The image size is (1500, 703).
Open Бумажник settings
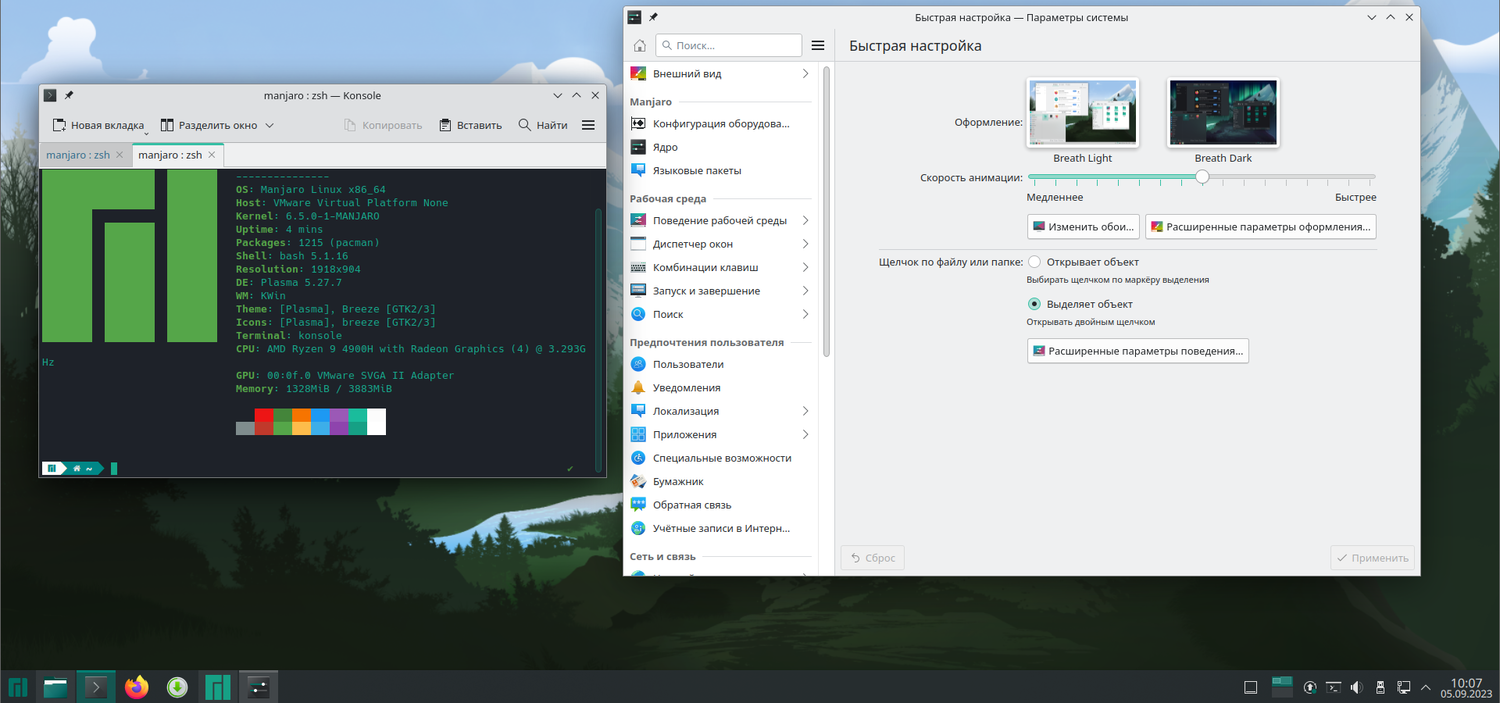click(720, 481)
